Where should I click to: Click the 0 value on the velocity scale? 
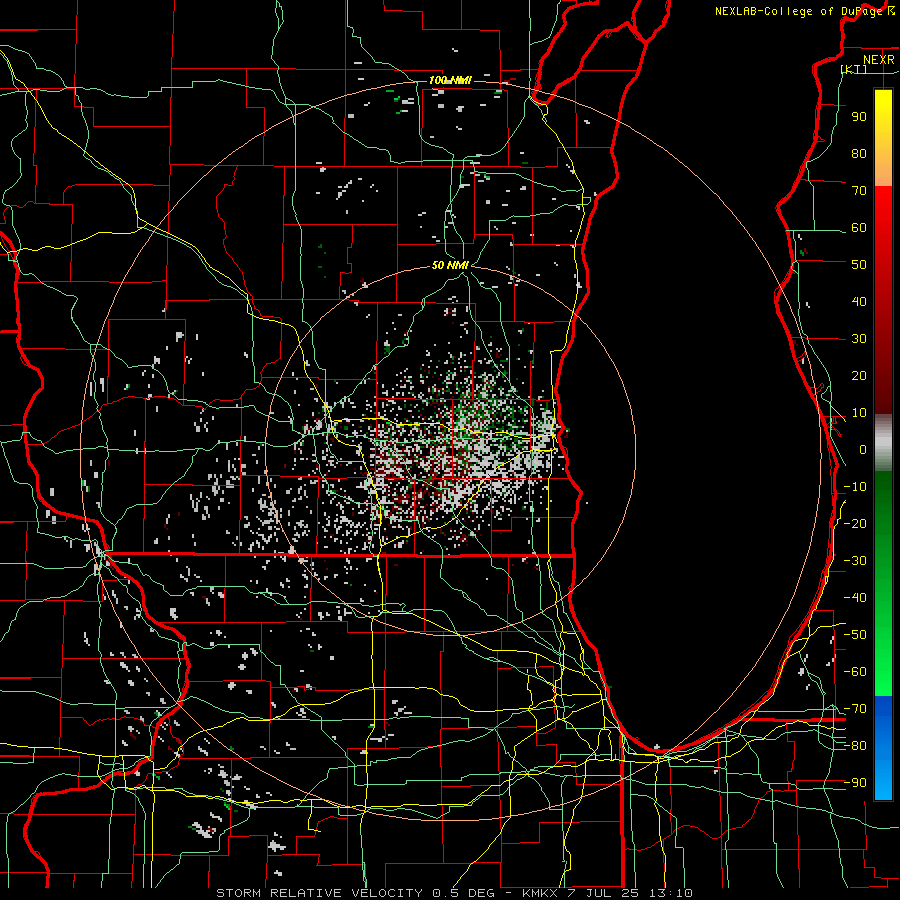pyautogui.click(x=863, y=449)
